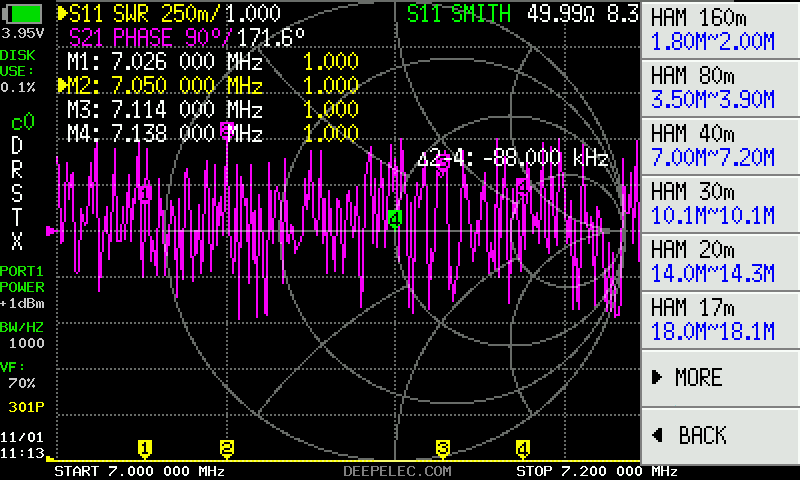Click the DISK USE 0.1% indicator

pos(18,71)
